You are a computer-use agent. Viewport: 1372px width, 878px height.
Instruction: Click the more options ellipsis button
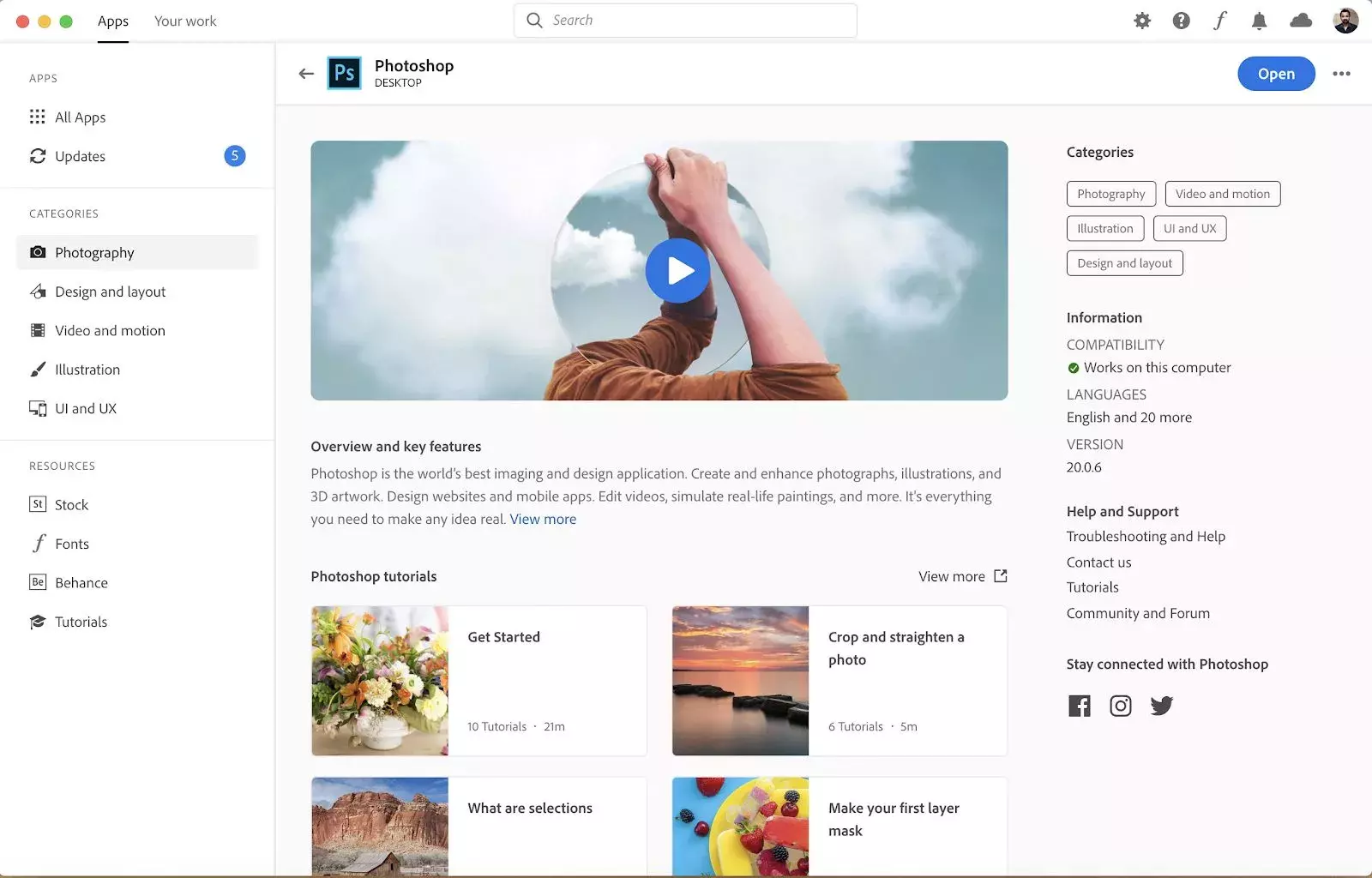[x=1340, y=74]
